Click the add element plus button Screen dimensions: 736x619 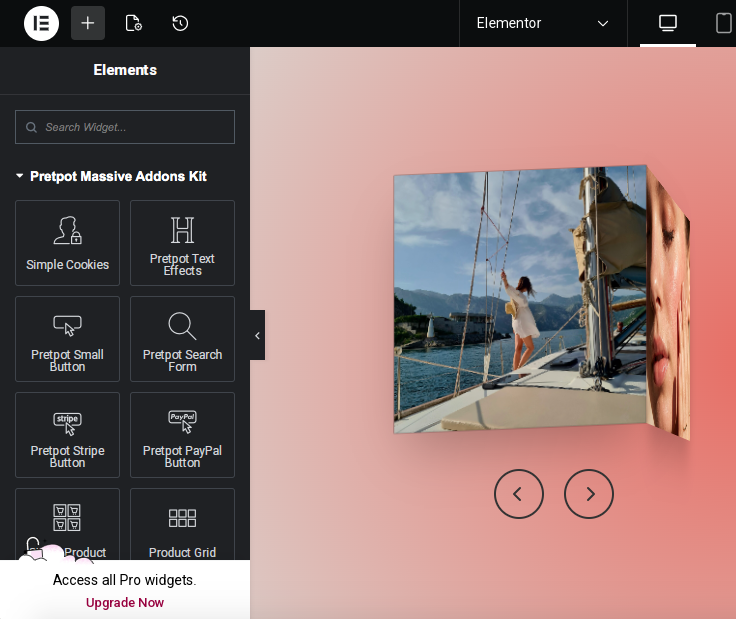(x=88, y=23)
